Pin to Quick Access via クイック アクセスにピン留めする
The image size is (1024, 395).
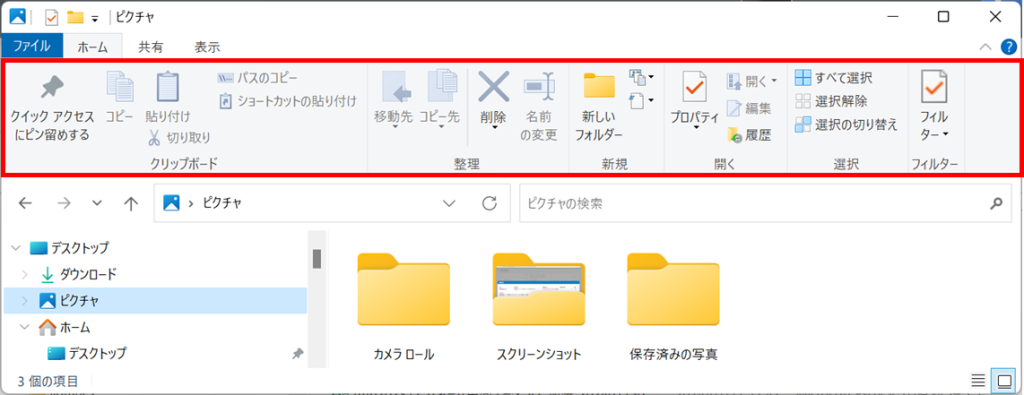52,108
